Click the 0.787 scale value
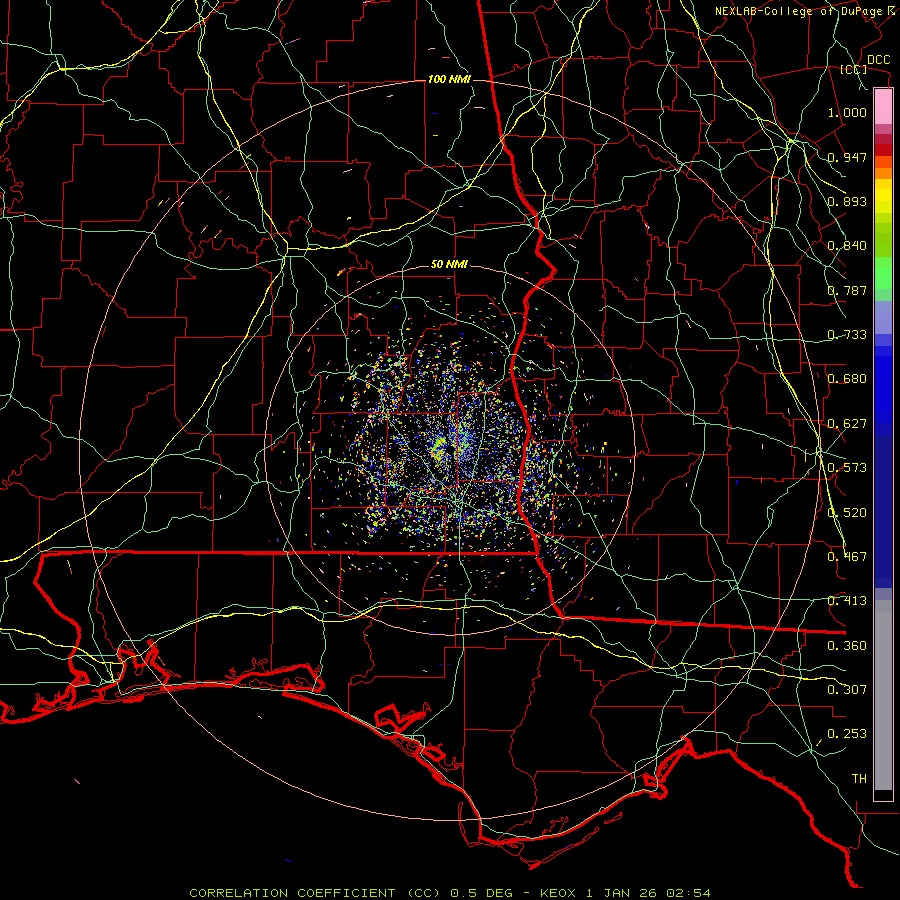Screen dimensions: 900x900 [x=847, y=290]
